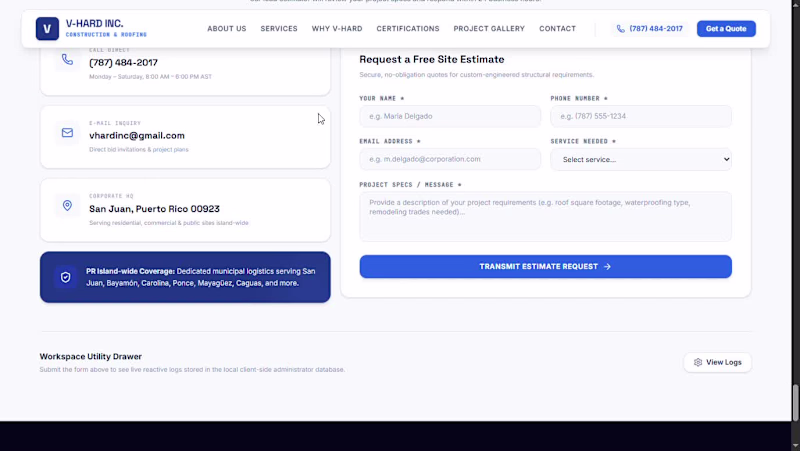This screenshot has height=451, width=800.
Task: Click the page vertical scrollbar thumb
Action: pos(795,403)
